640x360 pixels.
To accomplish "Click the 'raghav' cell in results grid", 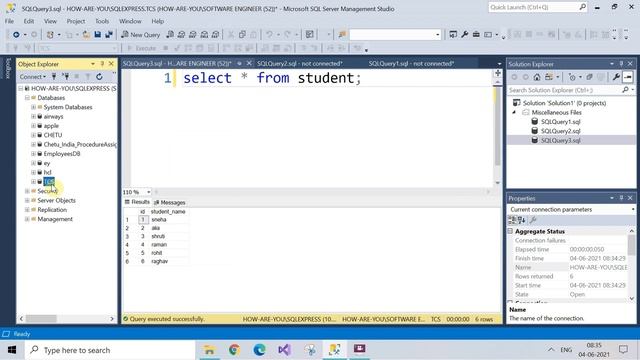I will coord(160,261).
